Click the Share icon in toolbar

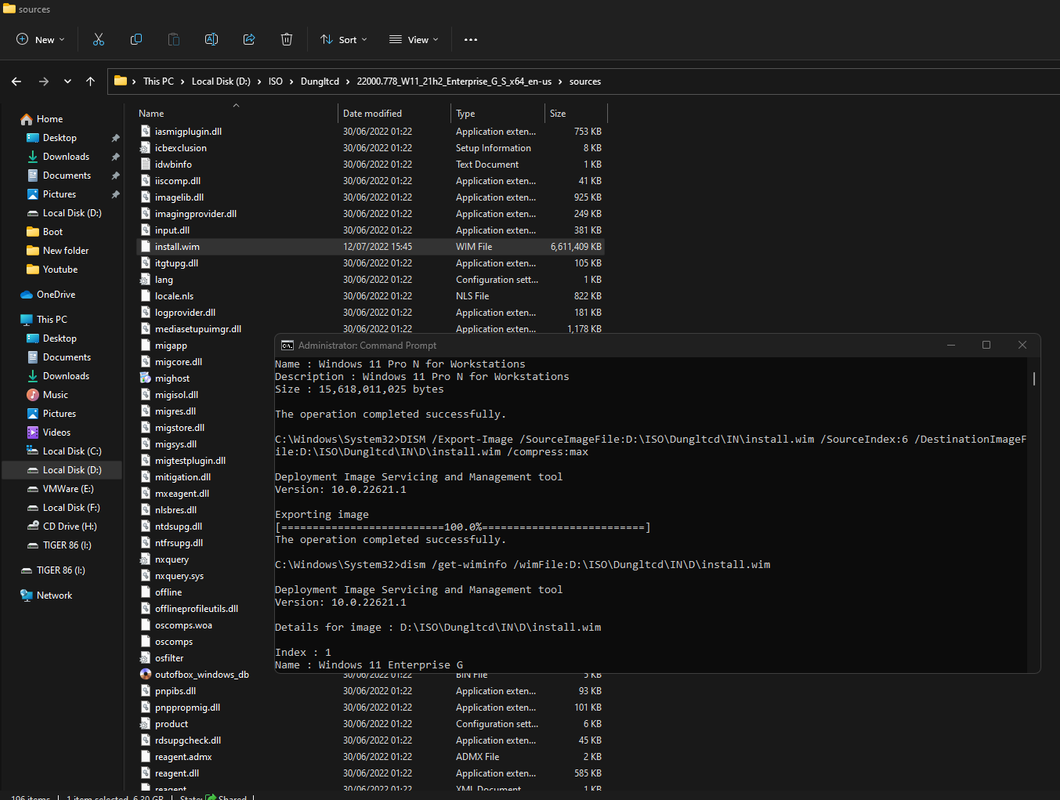[x=249, y=39]
